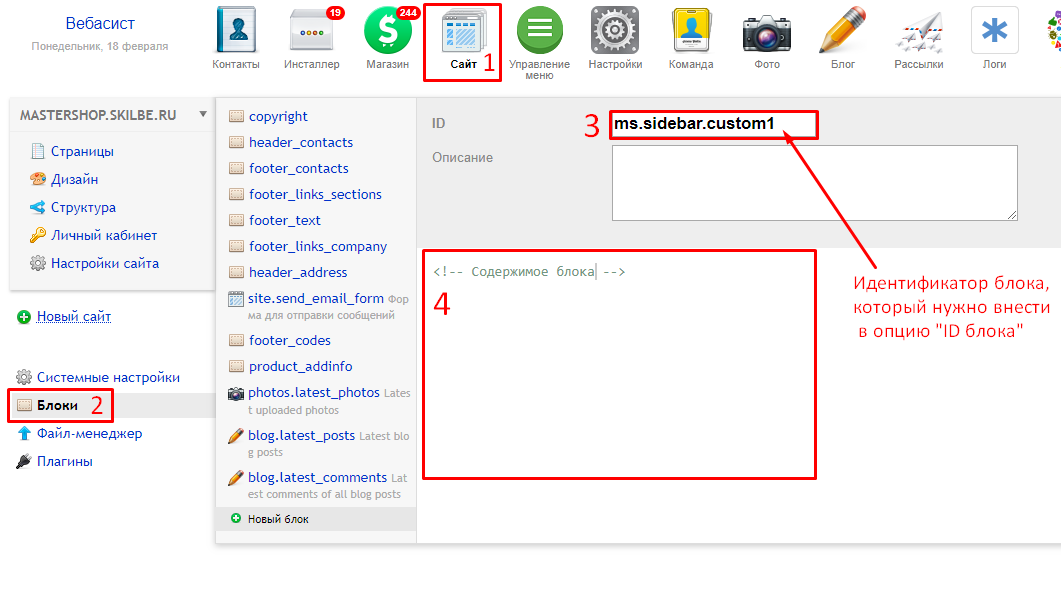Select Страницы in the site menu
Image resolution: width=1061 pixels, height=589 pixels.
[82, 152]
